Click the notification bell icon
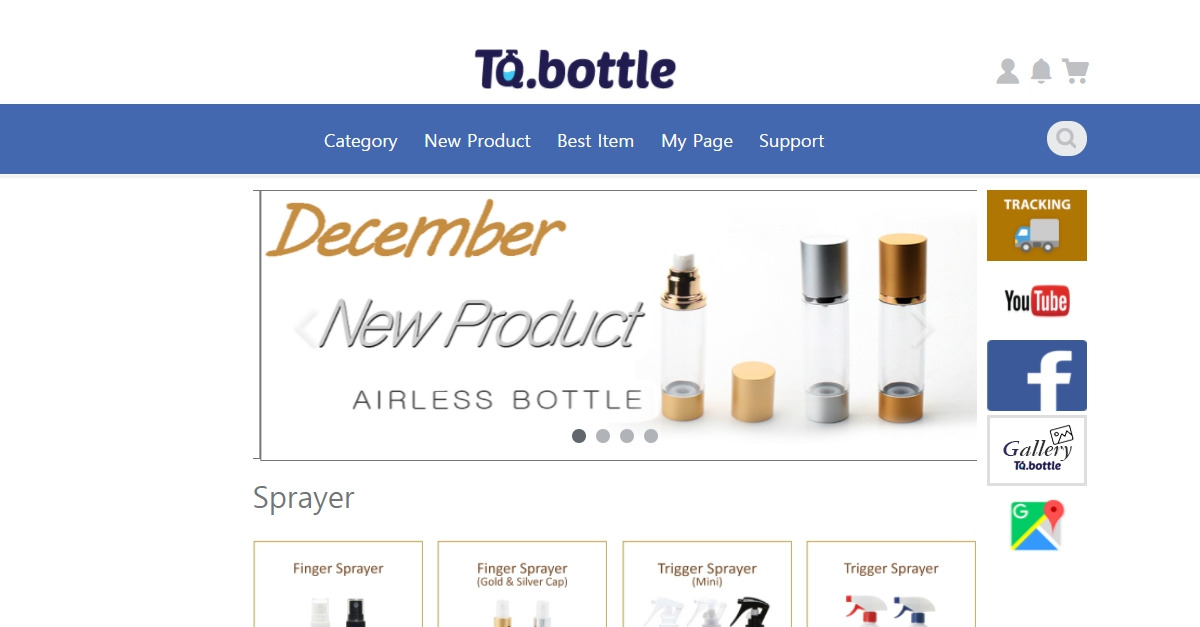The image size is (1200, 627). tap(1041, 71)
